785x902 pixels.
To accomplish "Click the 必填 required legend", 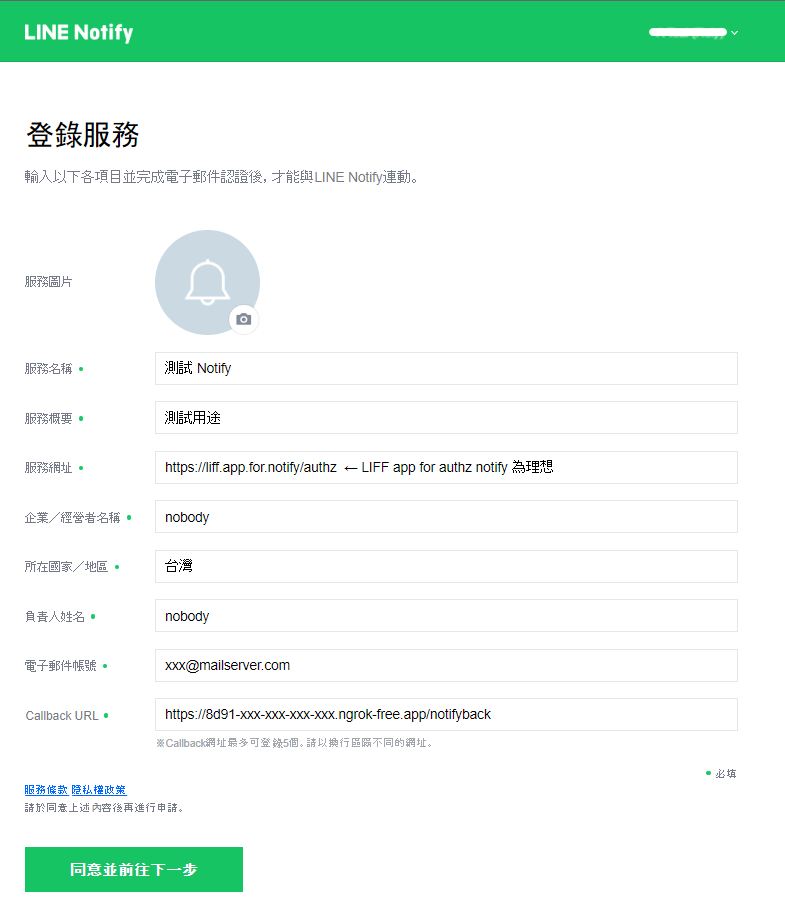I will [x=725, y=774].
